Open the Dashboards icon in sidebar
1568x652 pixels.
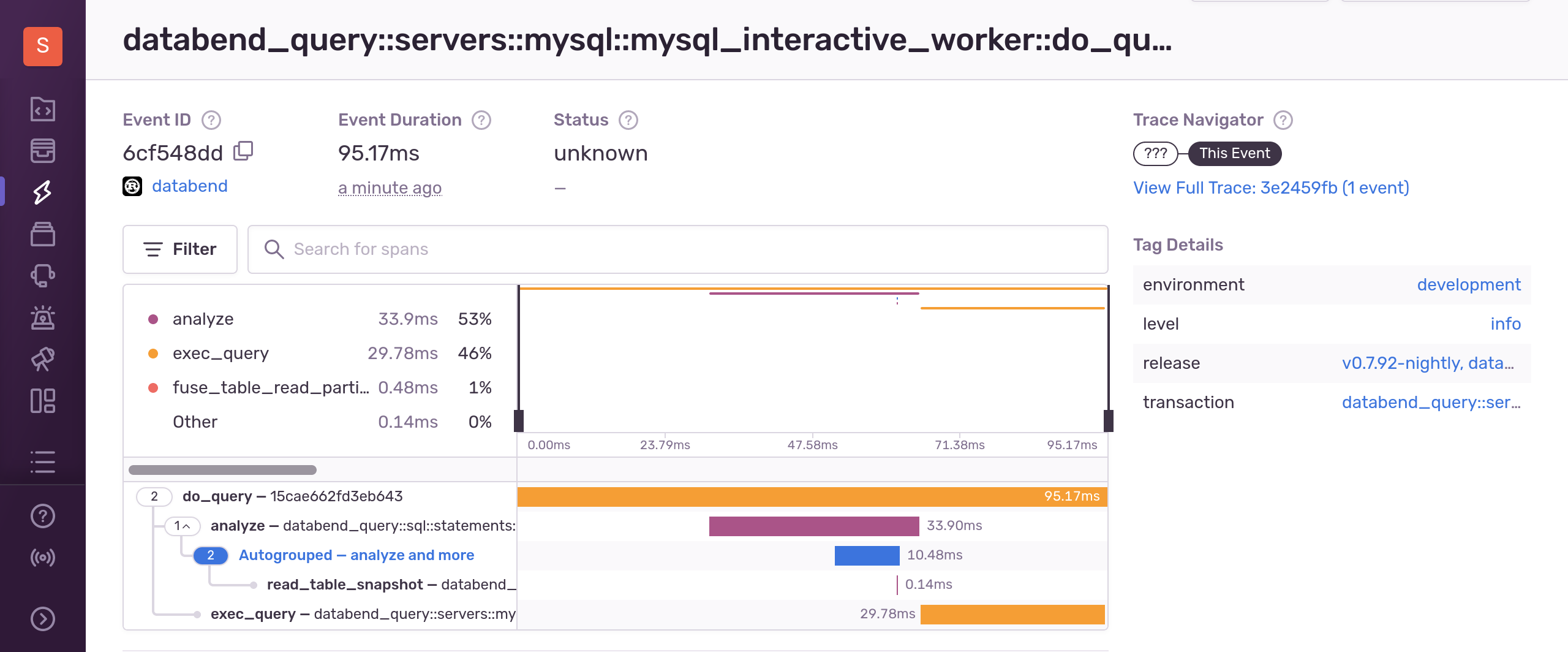[42, 401]
